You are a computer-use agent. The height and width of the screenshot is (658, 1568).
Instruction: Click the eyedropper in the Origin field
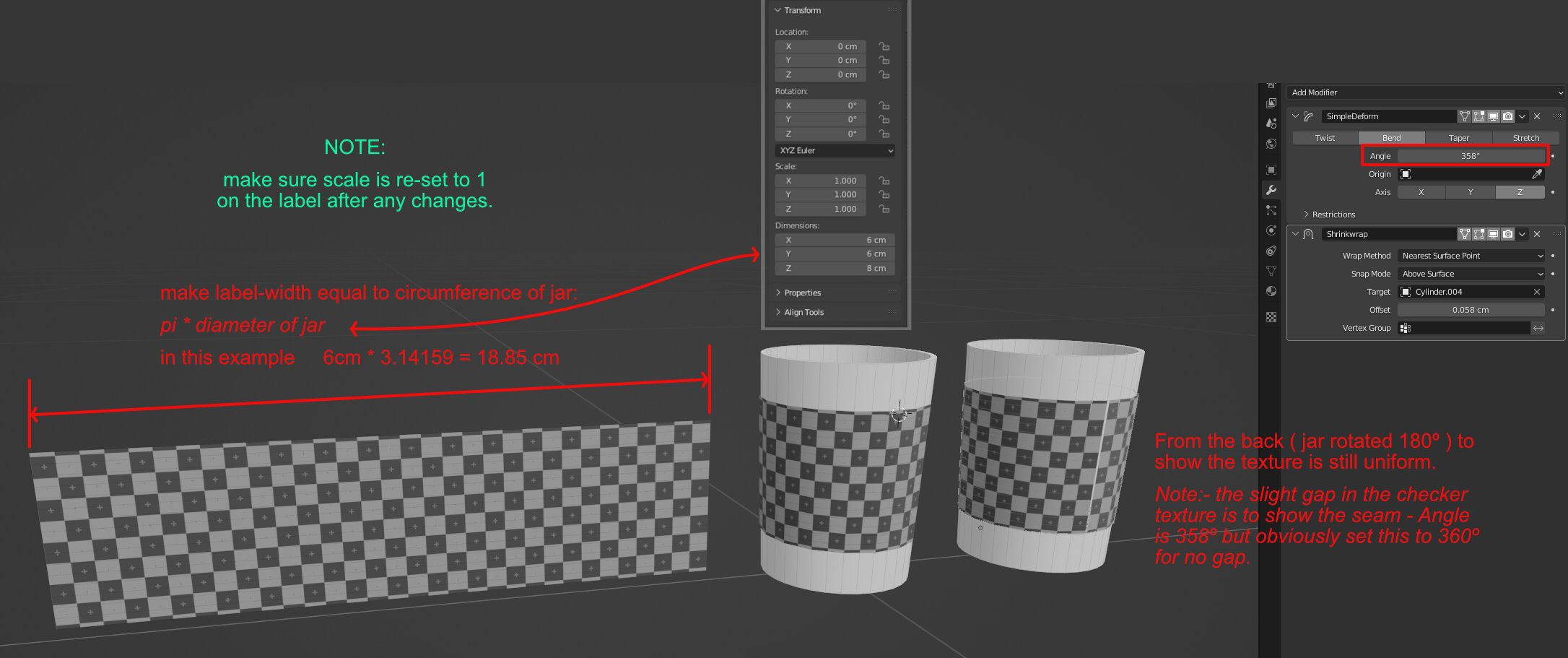[x=1537, y=174]
